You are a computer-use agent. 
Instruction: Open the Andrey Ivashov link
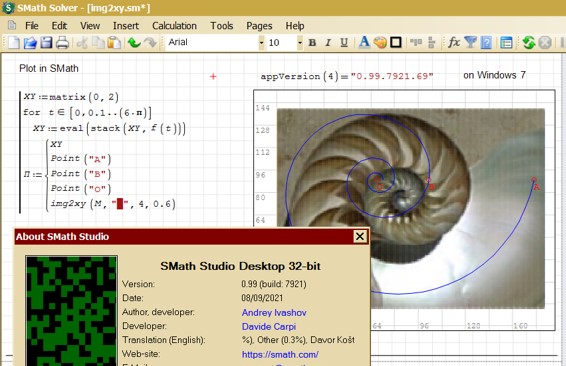(x=274, y=312)
